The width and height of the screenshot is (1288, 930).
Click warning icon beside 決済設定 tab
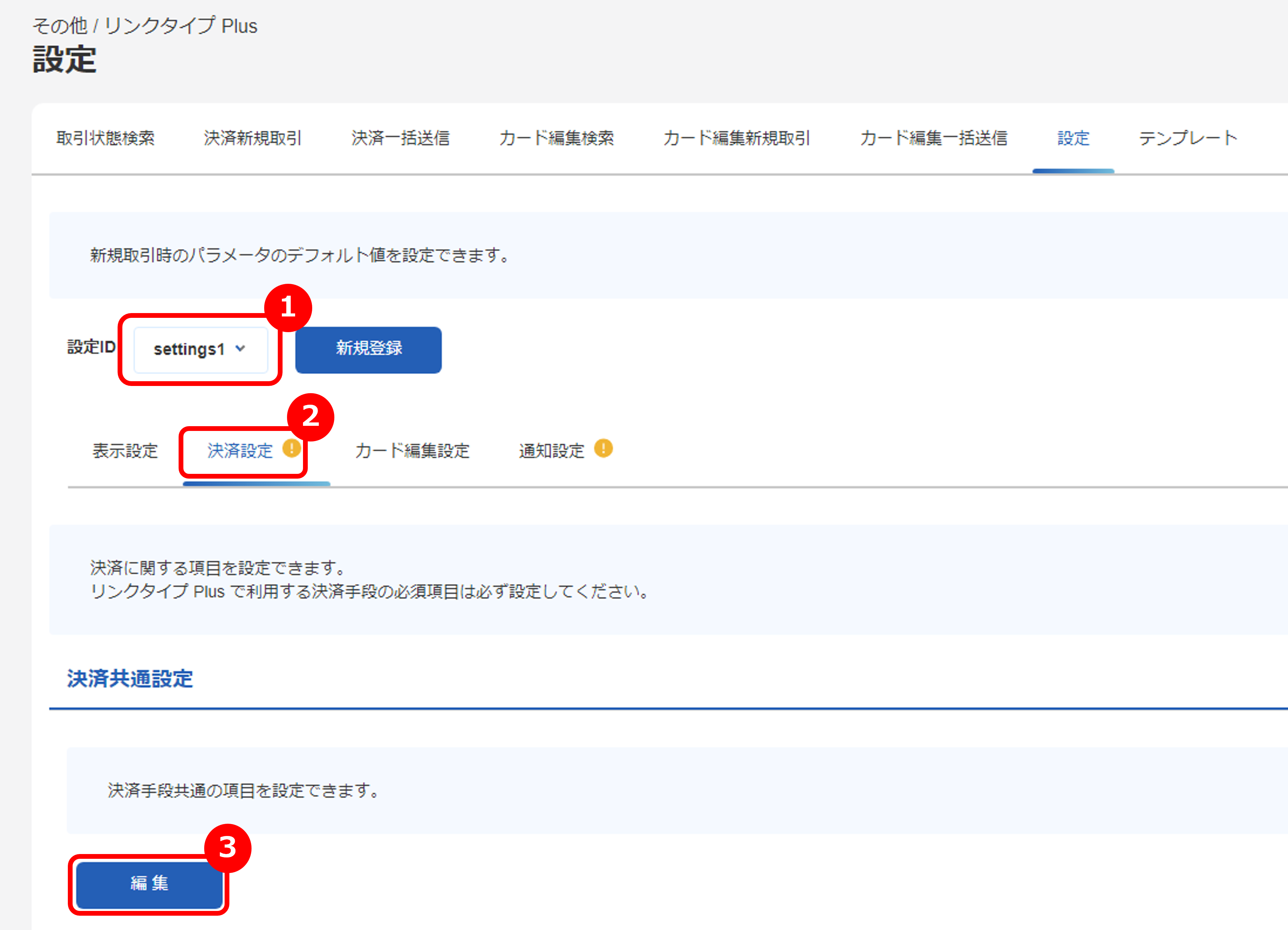[291, 449]
